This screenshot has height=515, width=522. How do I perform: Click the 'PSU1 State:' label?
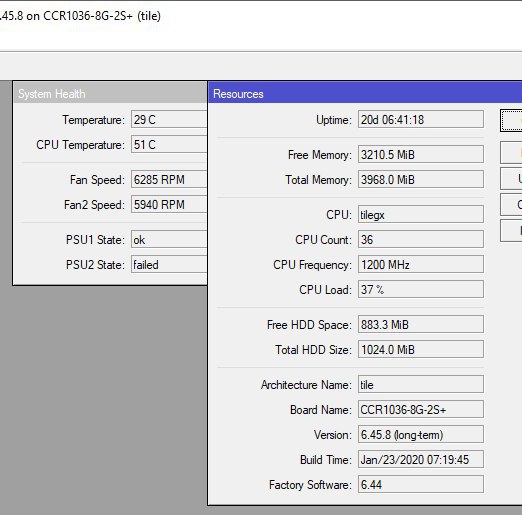tap(95, 240)
